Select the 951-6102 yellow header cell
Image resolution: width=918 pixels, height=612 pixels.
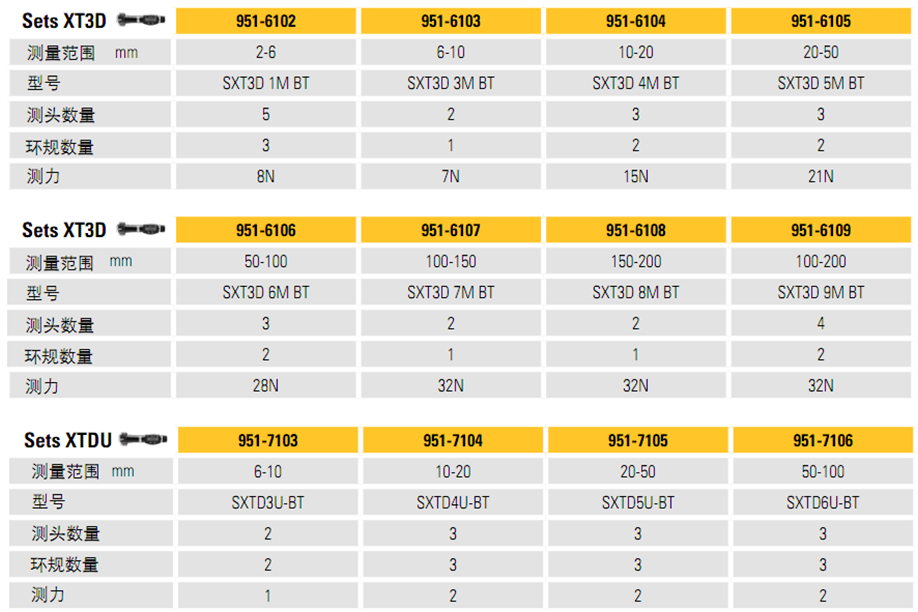(266, 21)
